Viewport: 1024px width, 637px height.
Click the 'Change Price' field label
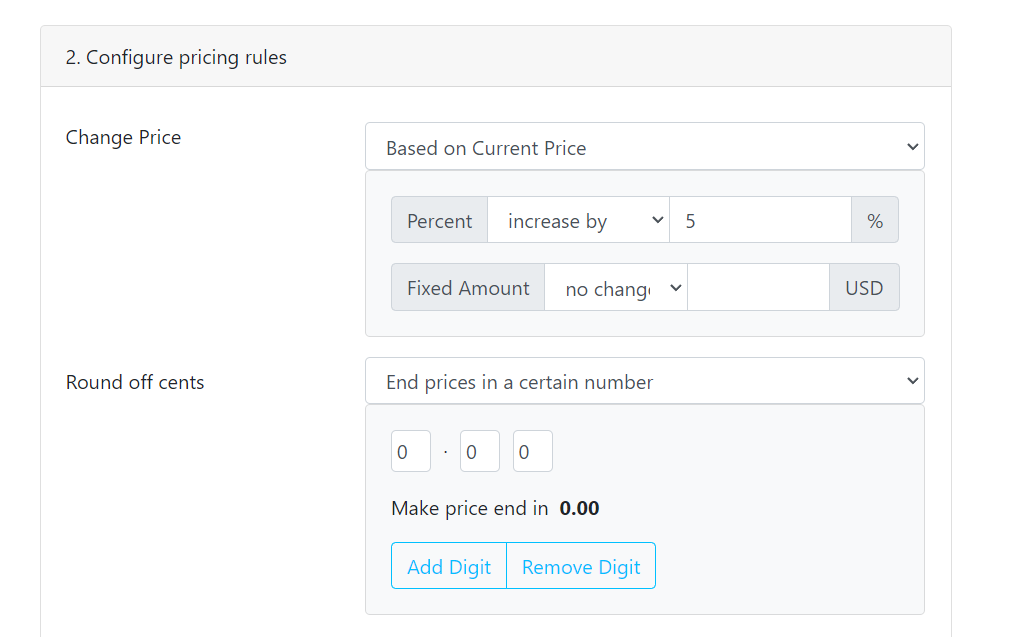click(x=123, y=137)
